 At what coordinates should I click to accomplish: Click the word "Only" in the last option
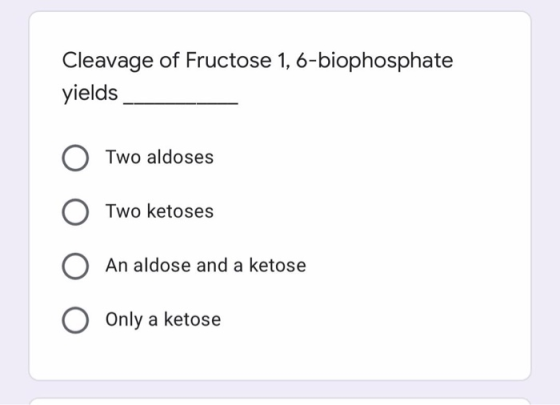[x=124, y=320]
